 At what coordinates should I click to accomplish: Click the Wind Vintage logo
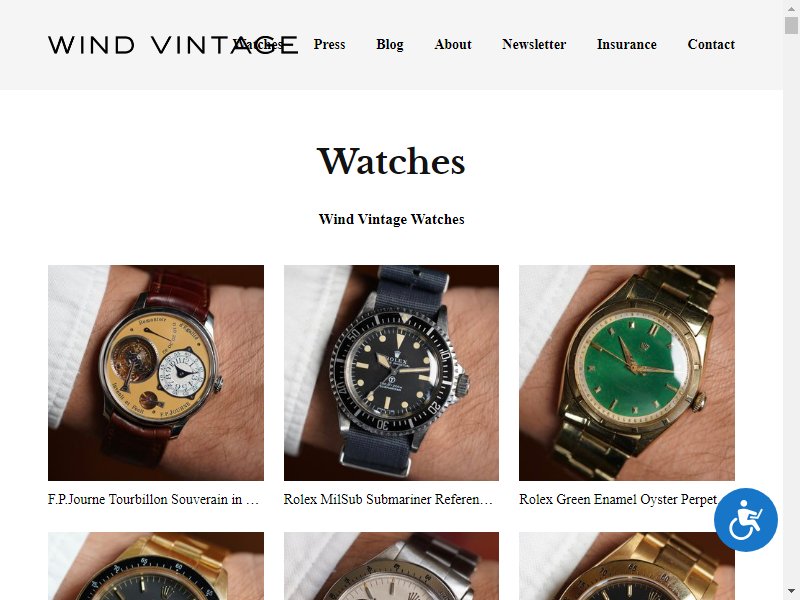(173, 45)
